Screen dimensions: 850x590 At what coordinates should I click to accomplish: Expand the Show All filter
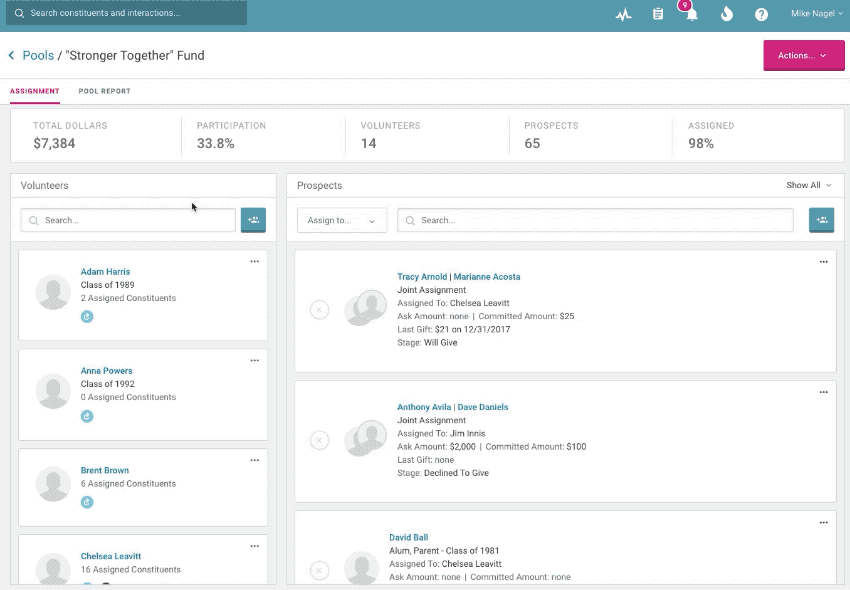[808, 185]
